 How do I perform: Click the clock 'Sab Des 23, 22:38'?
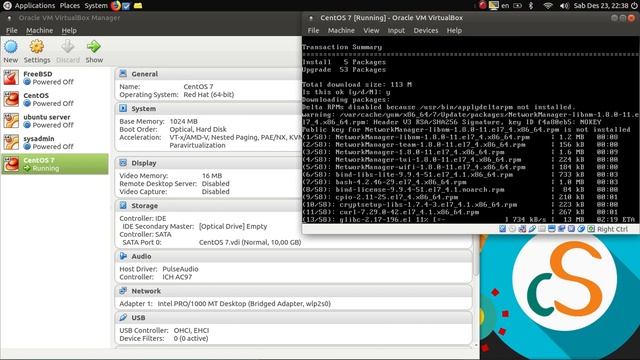pos(601,6)
